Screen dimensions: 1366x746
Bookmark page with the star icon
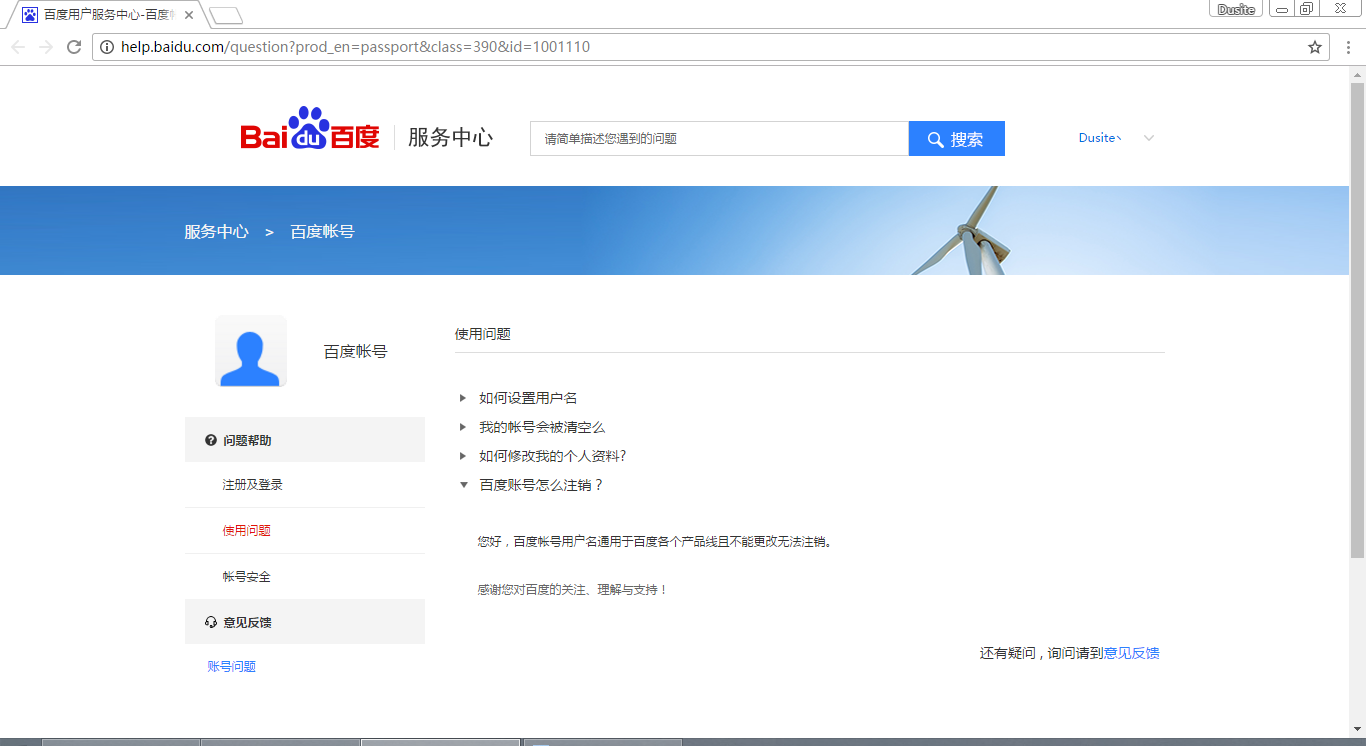[1315, 47]
